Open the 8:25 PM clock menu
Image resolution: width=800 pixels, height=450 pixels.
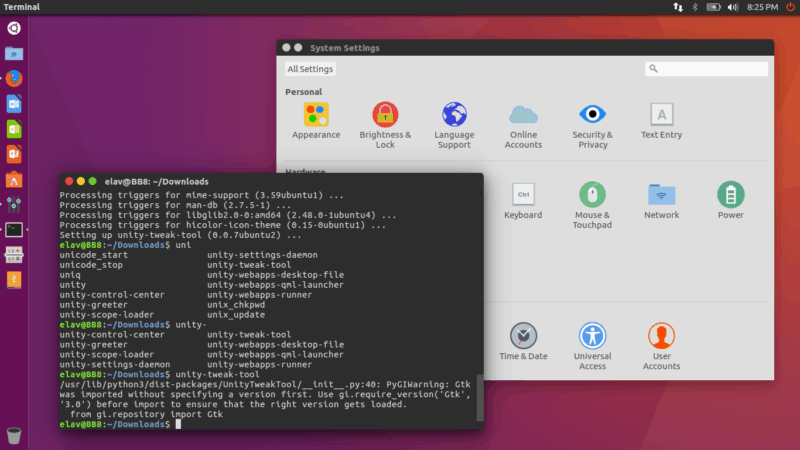click(x=762, y=7)
